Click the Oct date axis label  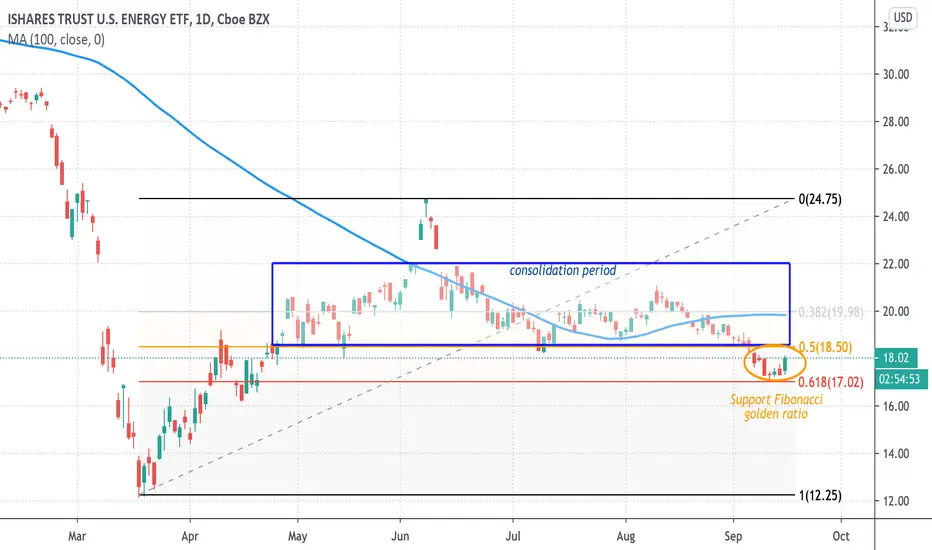(x=840, y=536)
